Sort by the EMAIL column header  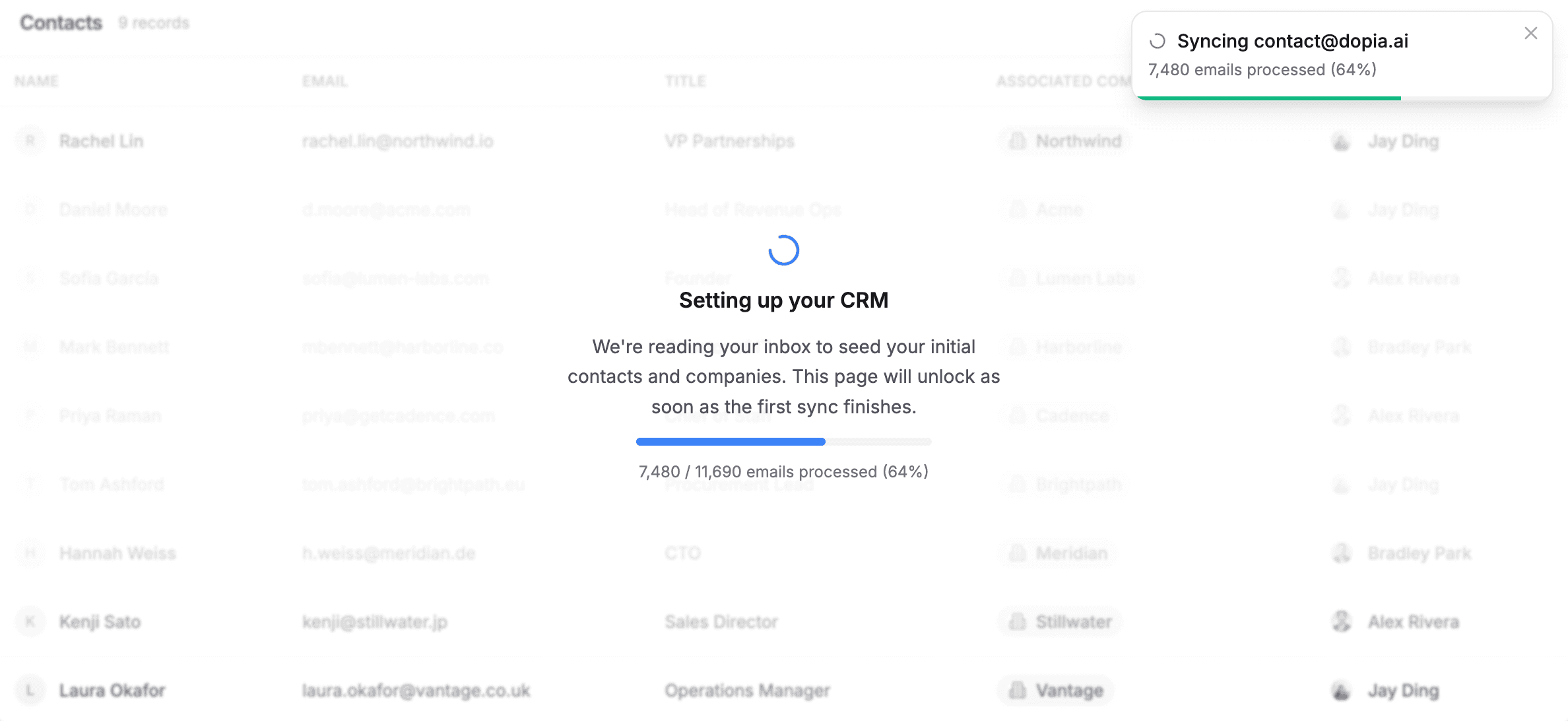tap(325, 81)
